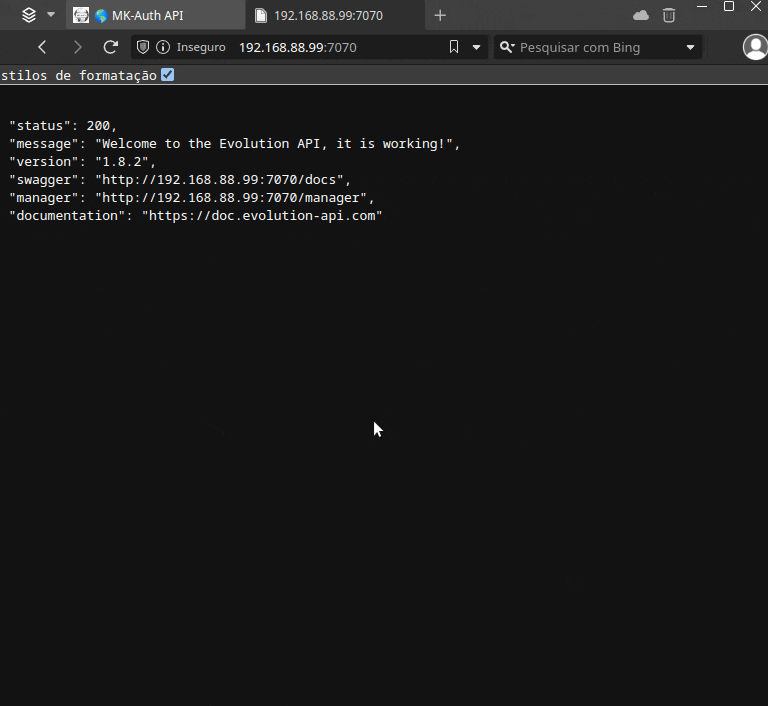Open the closed tabs trash icon
Image resolution: width=768 pixels, height=706 pixels.
tap(669, 15)
